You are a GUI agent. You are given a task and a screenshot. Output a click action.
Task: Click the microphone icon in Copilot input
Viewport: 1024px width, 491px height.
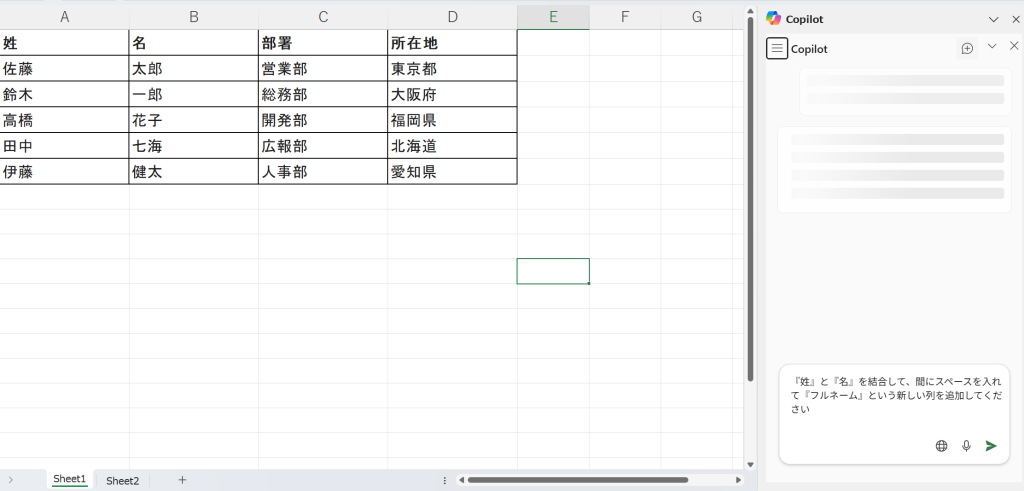click(966, 446)
